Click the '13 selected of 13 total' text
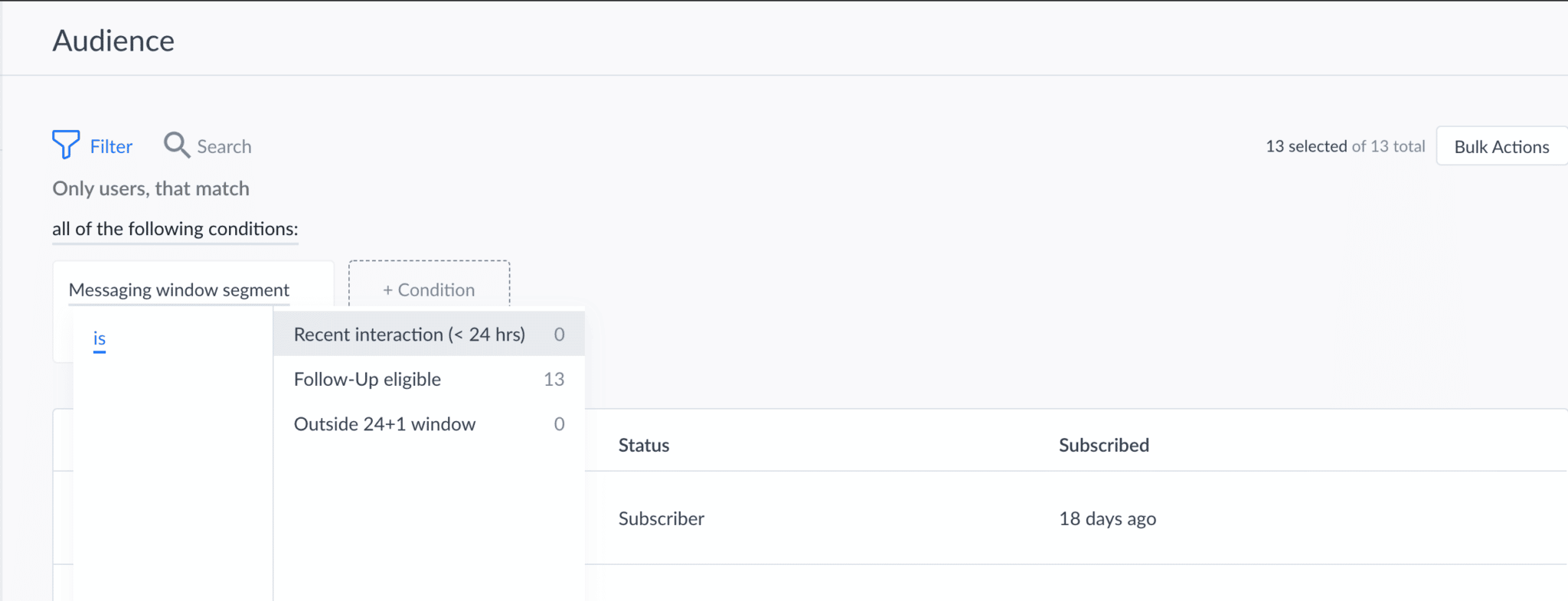This screenshot has width=1568, height=601. click(x=1344, y=146)
